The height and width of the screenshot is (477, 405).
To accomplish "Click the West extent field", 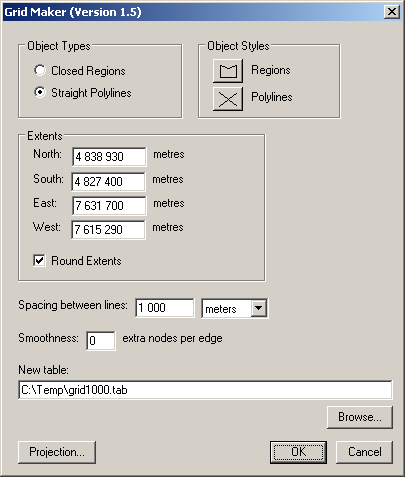I will pyautogui.click(x=108, y=230).
